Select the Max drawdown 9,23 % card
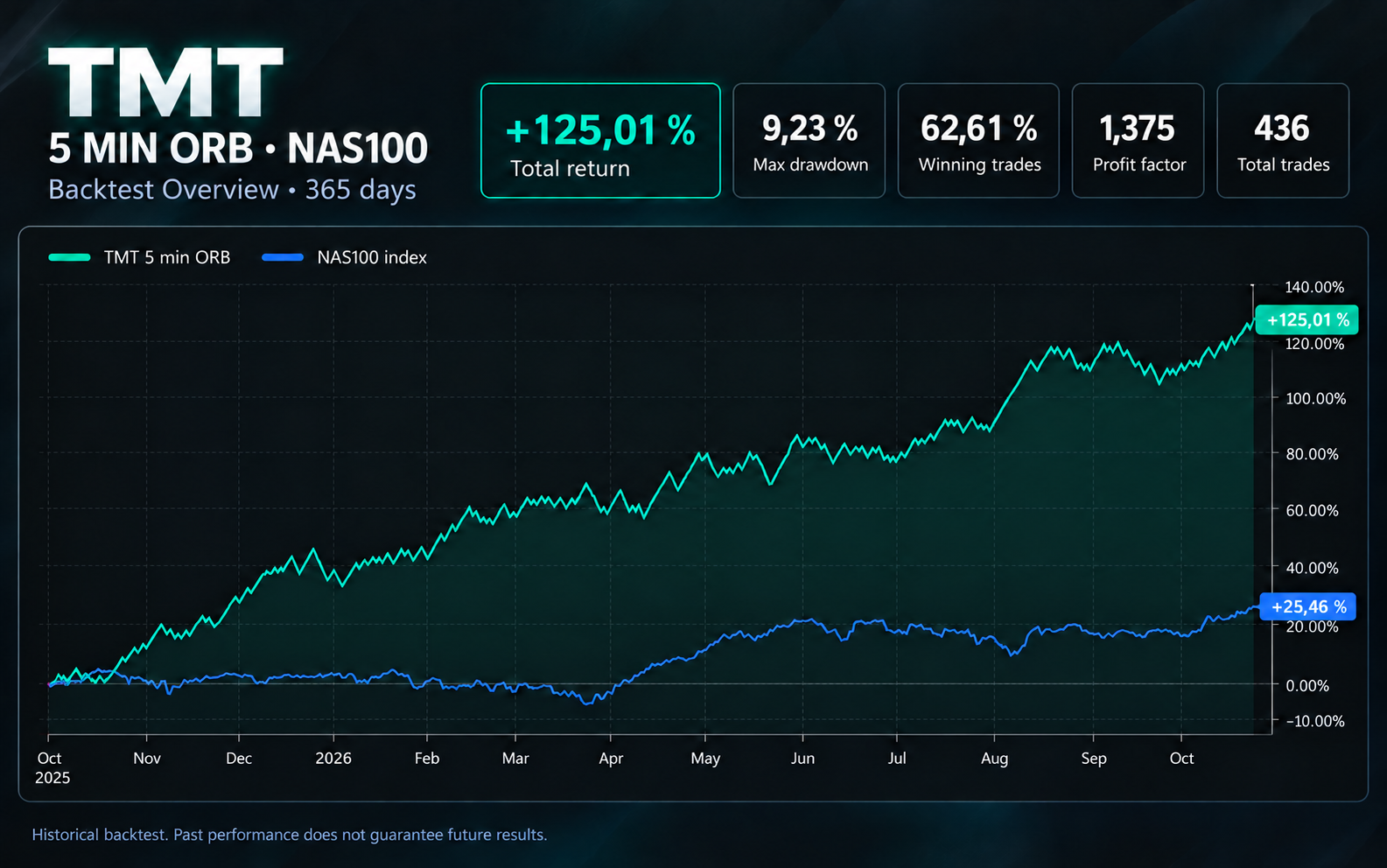The image size is (1387, 868). (x=809, y=141)
